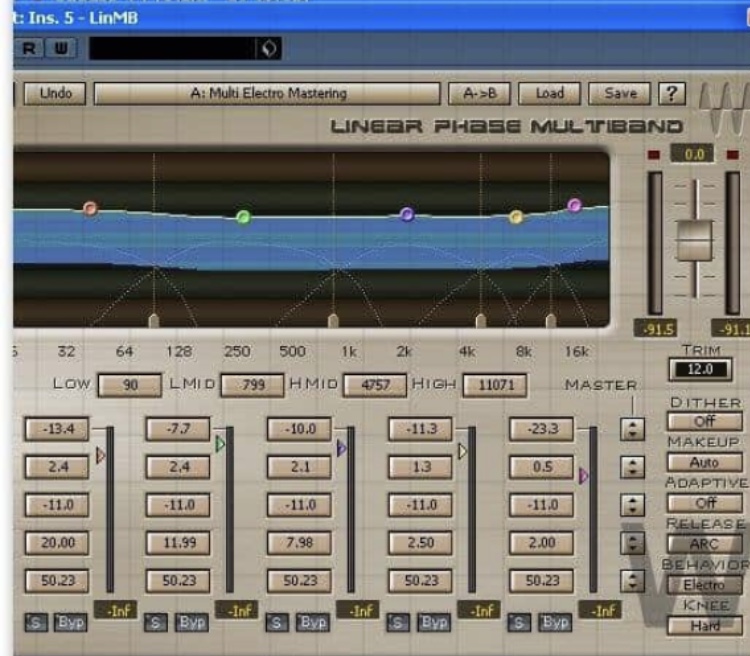Click the High crossover field showing 11071

point(495,385)
